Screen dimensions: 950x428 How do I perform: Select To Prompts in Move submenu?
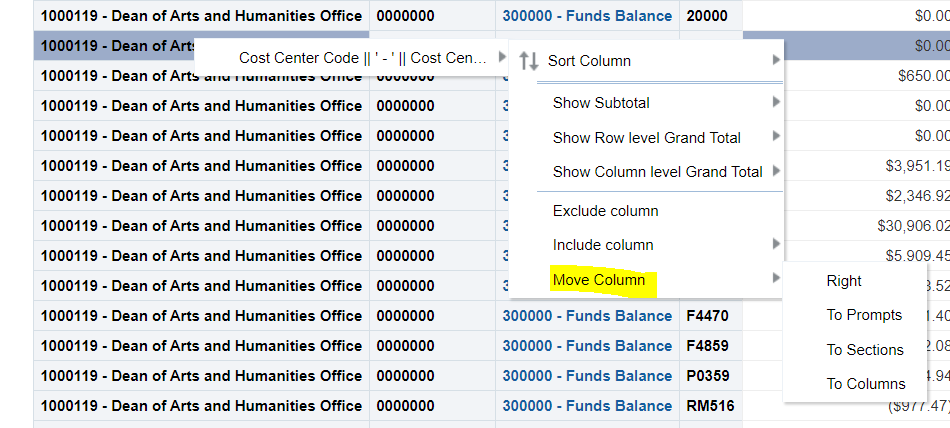pos(864,315)
